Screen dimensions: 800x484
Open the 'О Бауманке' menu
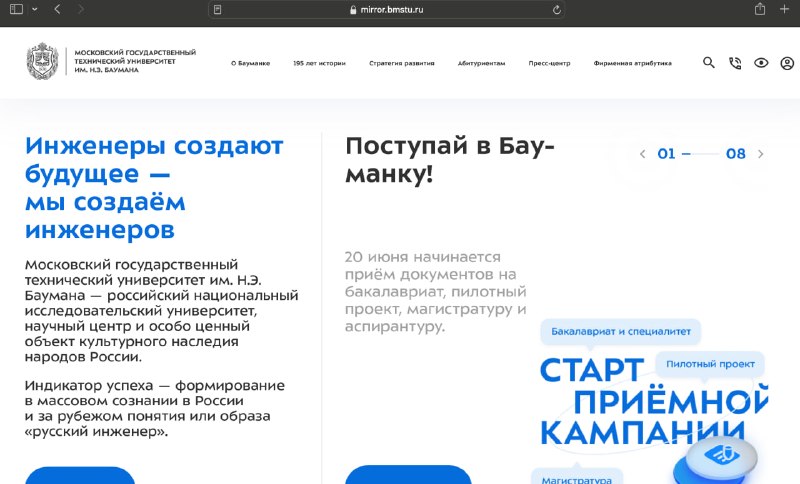point(251,63)
